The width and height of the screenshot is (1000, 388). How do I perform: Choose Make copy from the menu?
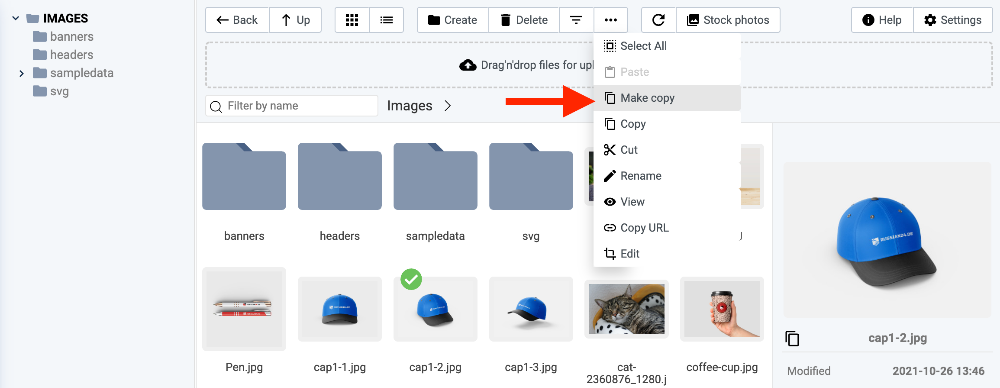tap(667, 98)
